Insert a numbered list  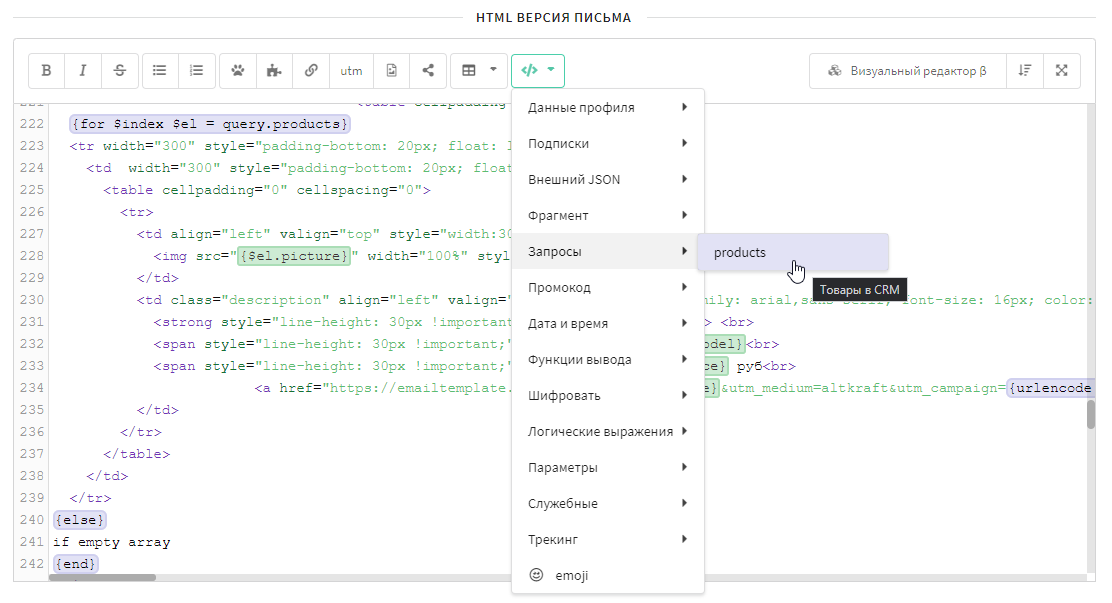(196, 71)
